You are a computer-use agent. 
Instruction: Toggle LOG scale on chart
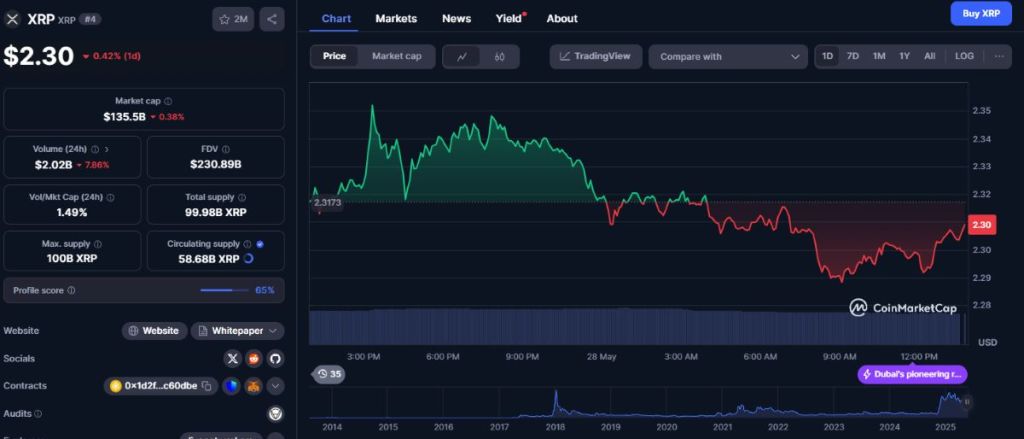click(964, 56)
